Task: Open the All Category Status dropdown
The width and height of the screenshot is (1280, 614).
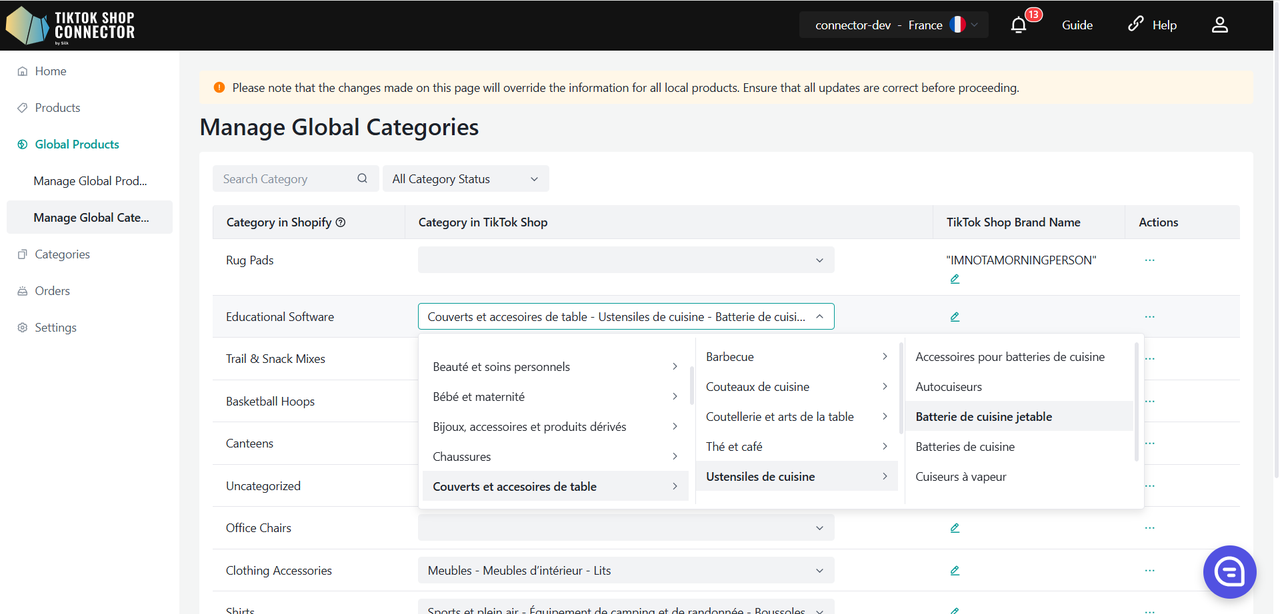Action: pos(465,179)
